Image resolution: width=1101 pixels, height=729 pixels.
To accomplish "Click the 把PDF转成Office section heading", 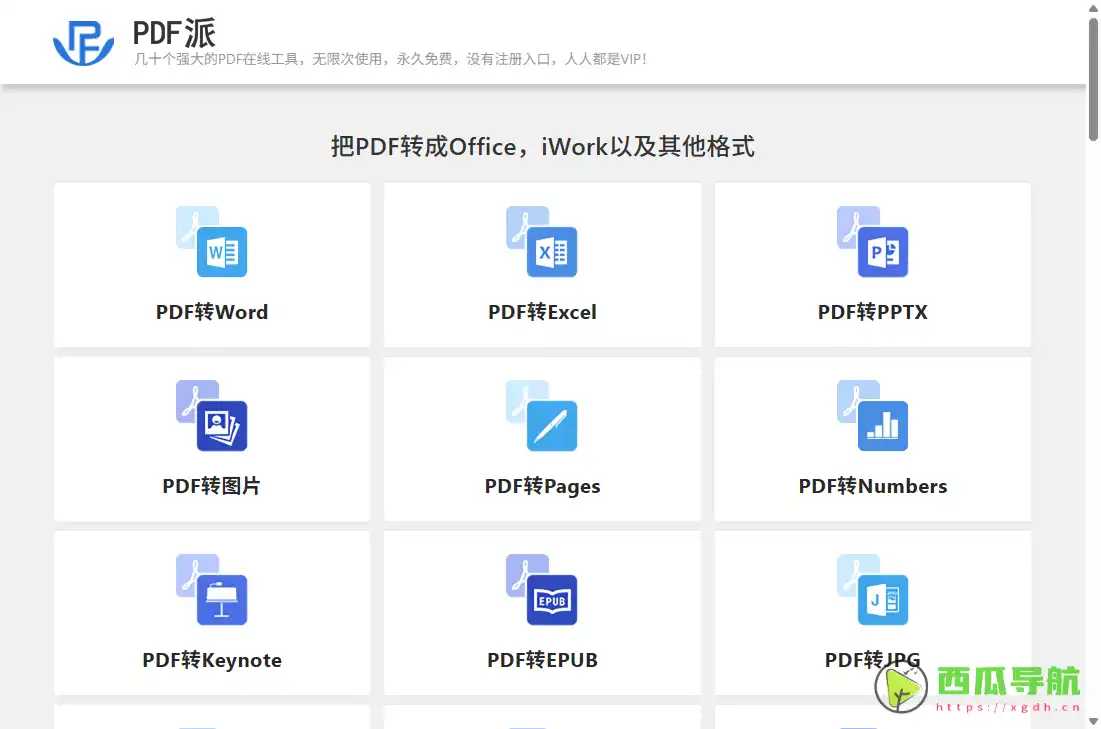I will (542, 147).
